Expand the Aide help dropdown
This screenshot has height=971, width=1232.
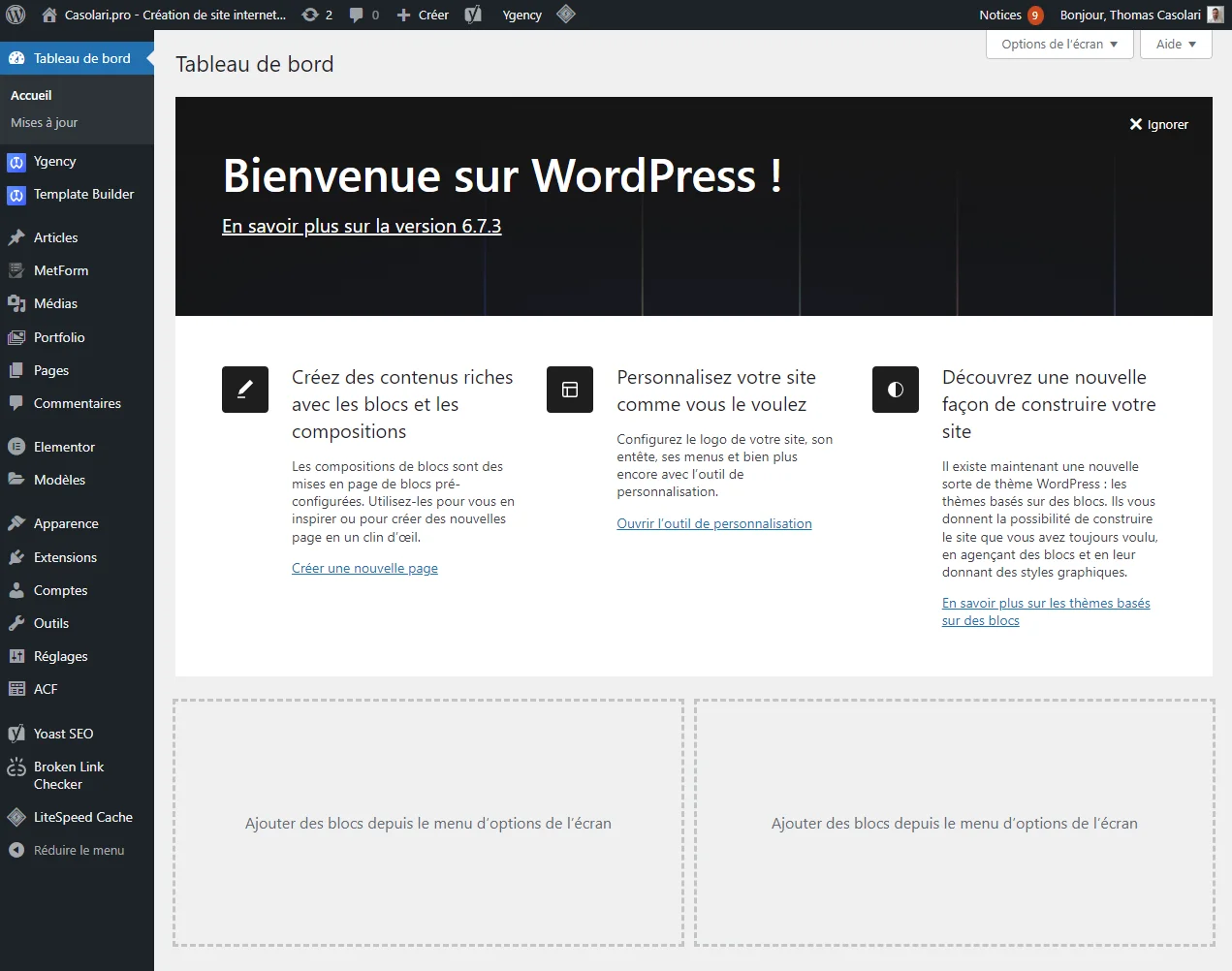pyautogui.click(x=1175, y=45)
